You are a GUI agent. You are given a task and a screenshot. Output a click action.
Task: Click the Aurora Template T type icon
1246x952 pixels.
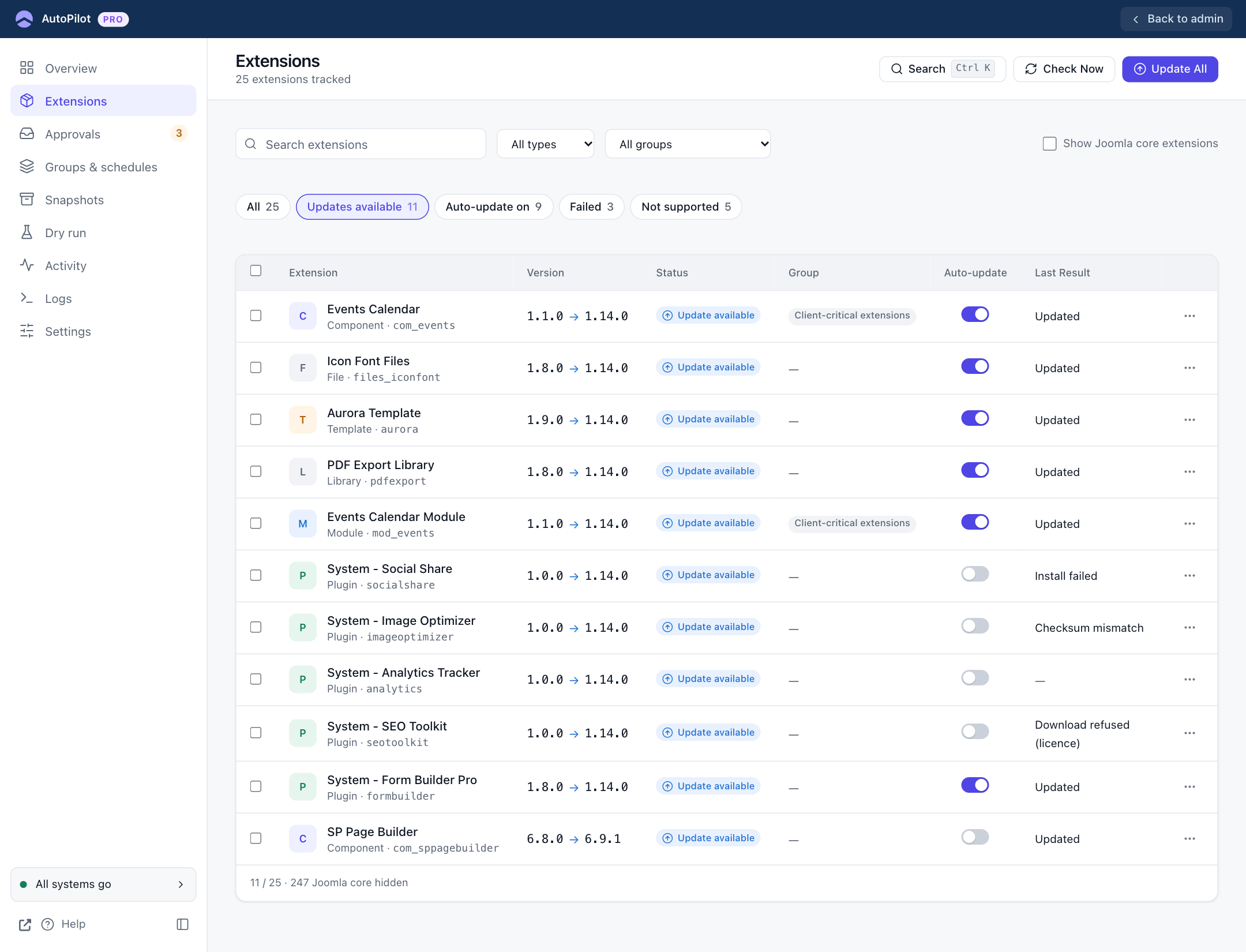[303, 420]
